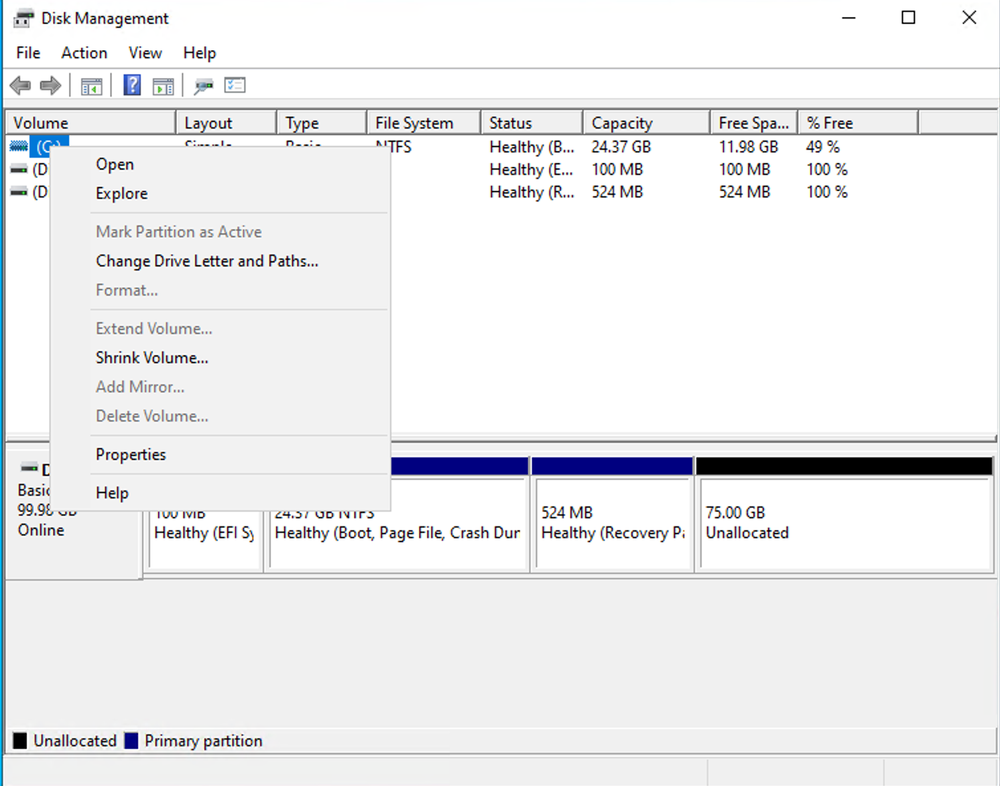Open Properties from the context menu
The height and width of the screenshot is (786, 1000).
pyautogui.click(x=130, y=454)
